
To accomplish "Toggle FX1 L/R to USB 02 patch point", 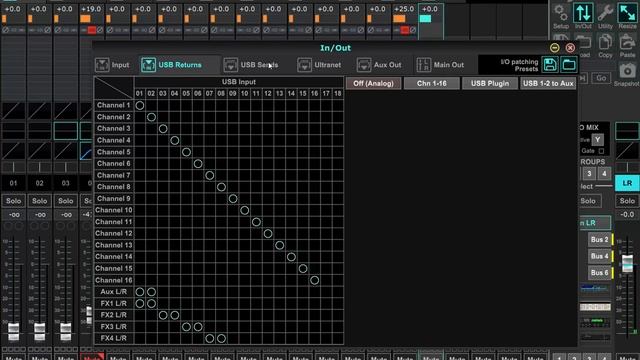I will pyautogui.click(x=151, y=303).
